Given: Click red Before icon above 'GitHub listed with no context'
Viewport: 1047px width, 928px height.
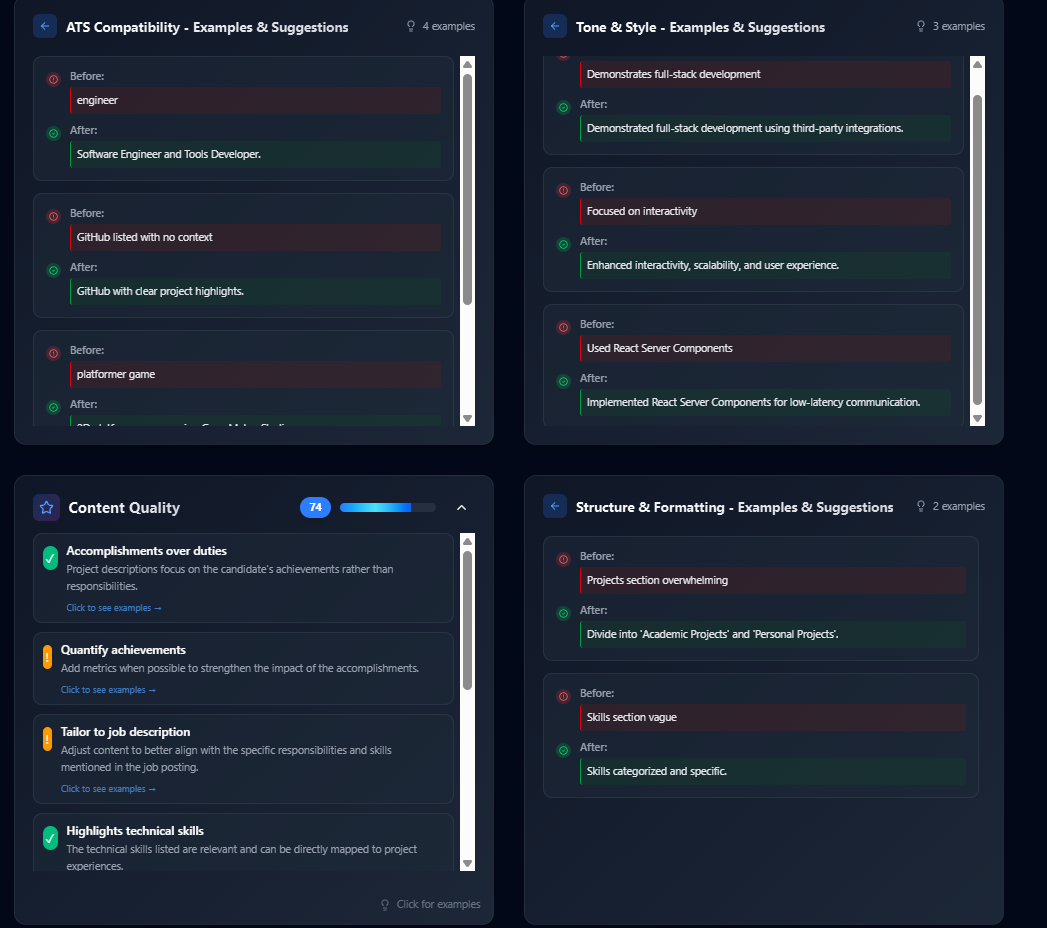Looking at the screenshot, I should coord(53,216).
